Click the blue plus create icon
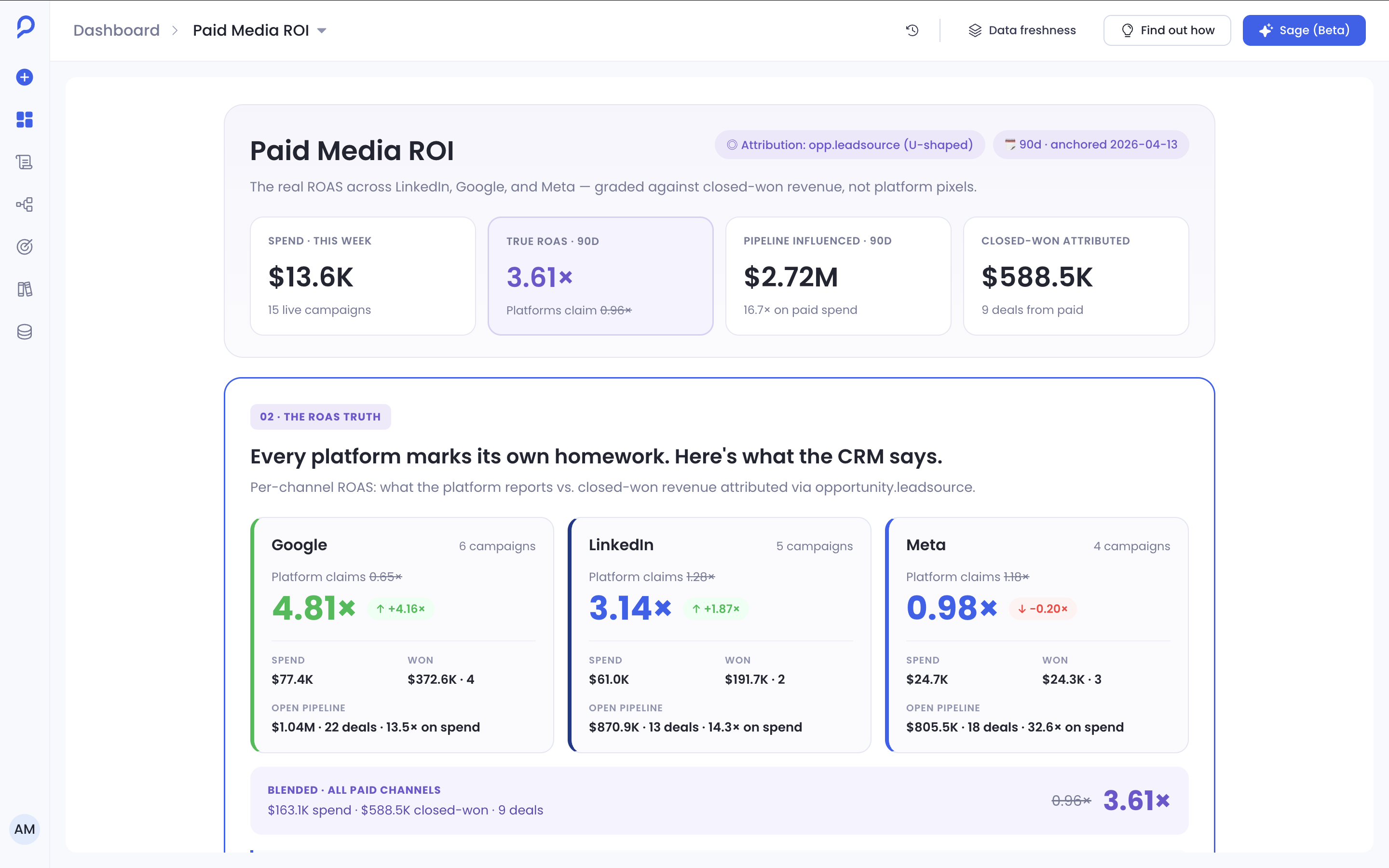The height and width of the screenshot is (868, 1389). 25,77
